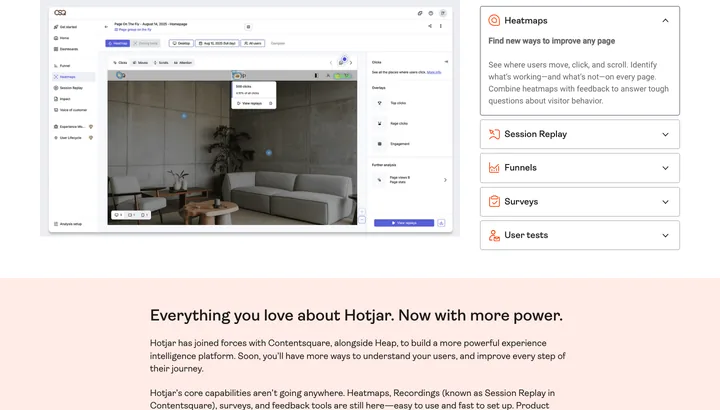This screenshot has width=720, height=410.
Task: Click the Surveys clipboard icon in accordion
Action: click(x=494, y=201)
